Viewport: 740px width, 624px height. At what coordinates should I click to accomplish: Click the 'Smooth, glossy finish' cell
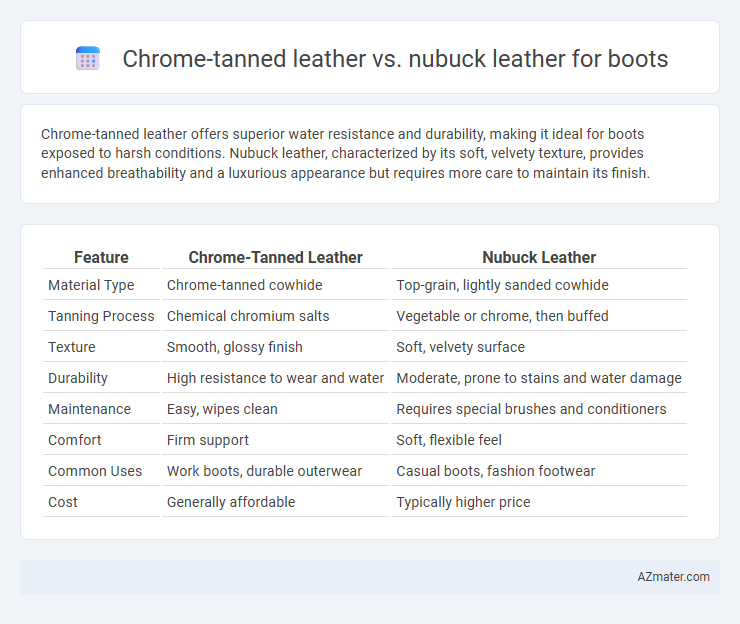click(235, 347)
